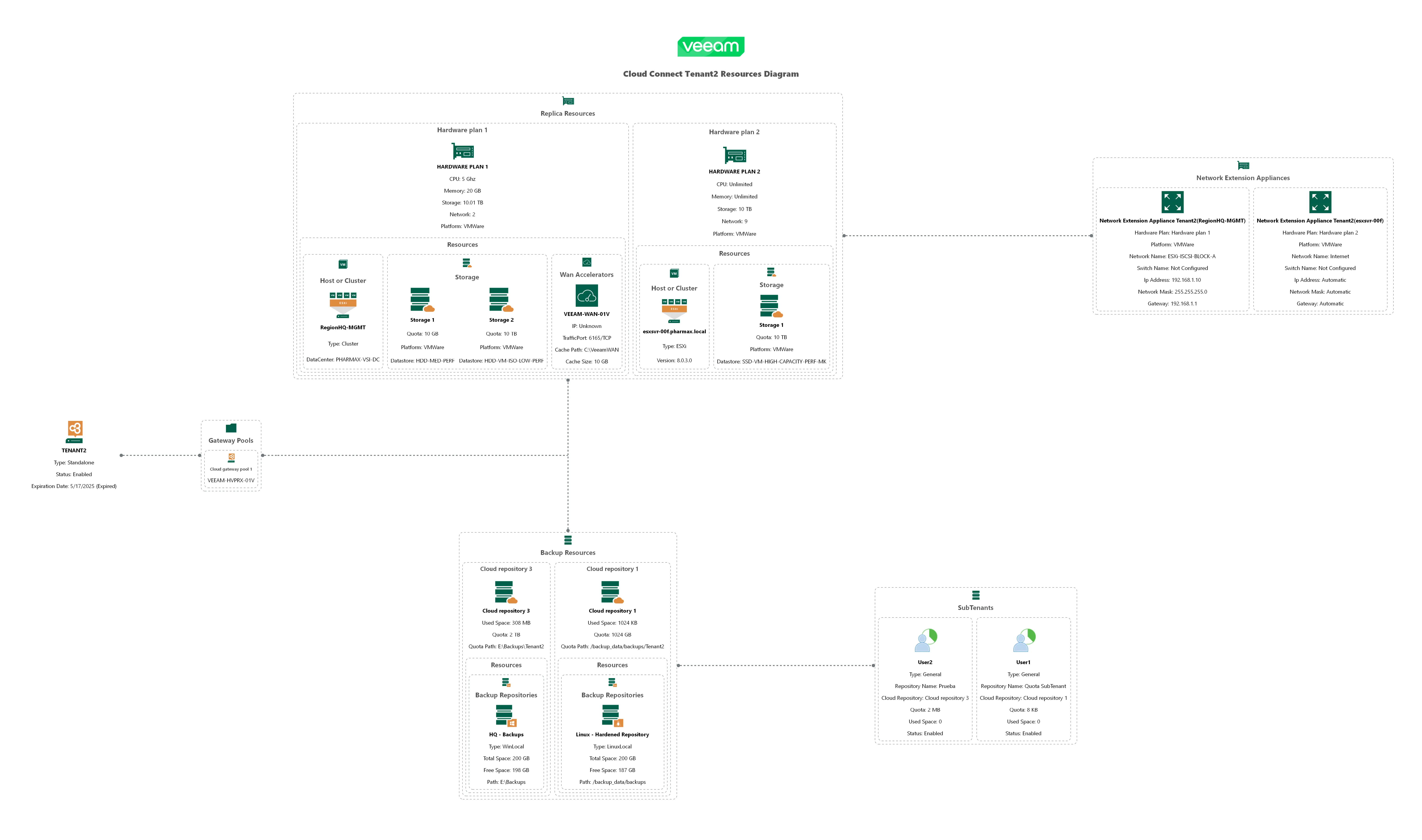Click the SubTenants header icon

pos(976,595)
